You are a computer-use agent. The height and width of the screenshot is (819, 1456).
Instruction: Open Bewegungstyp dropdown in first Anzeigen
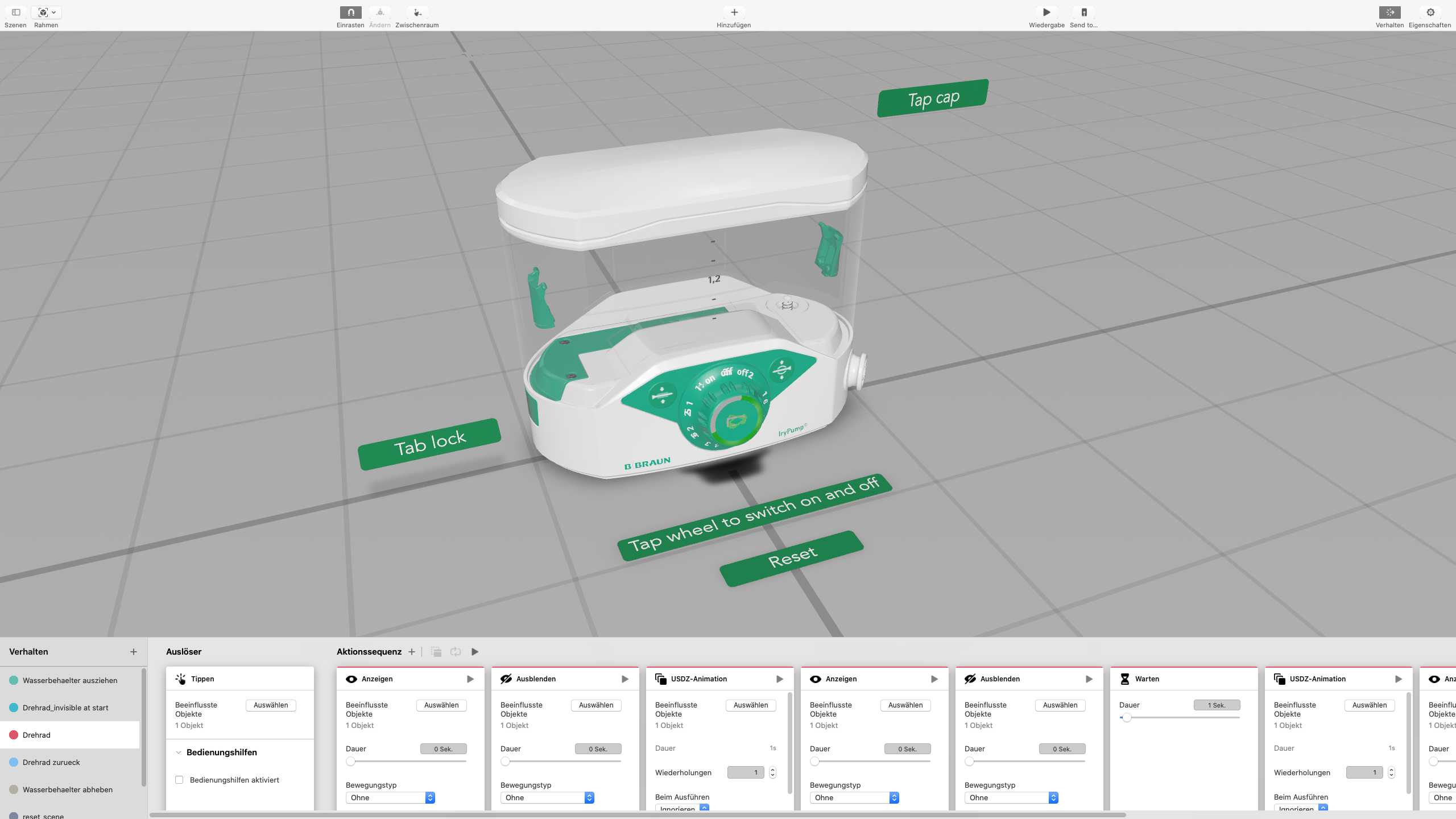pyautogui.click(x=390, y=798)
